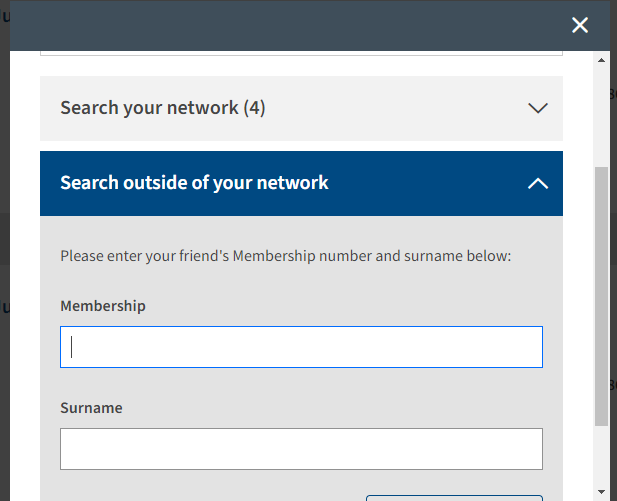617x501 pixels.
Task: Click the dimmed page area left of dialog
Action: click(x=5, y=252)
